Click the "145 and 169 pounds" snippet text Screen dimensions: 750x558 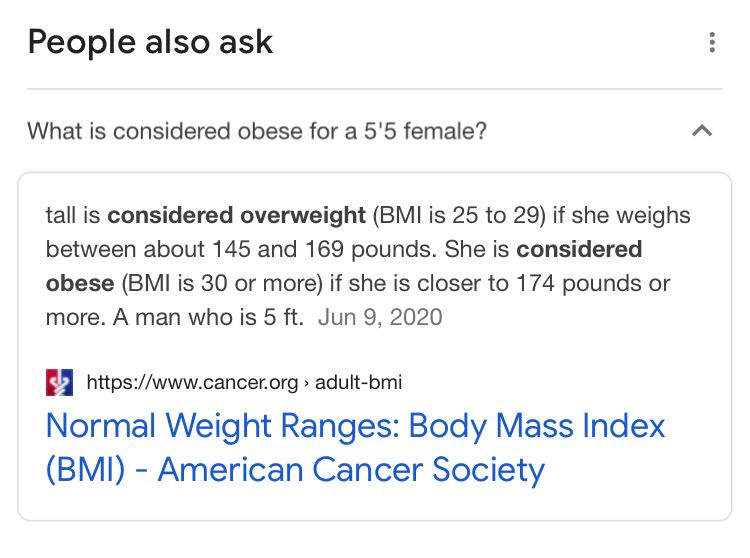tap(324, 249)
